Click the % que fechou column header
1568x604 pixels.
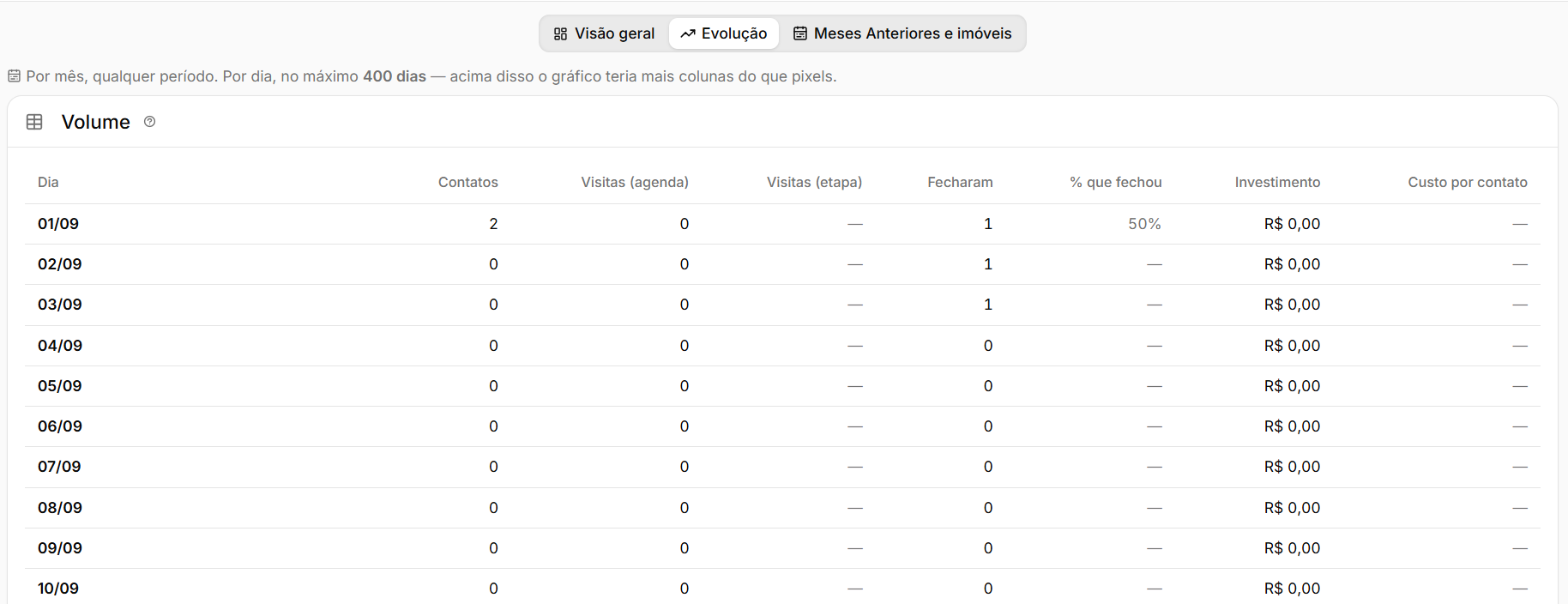pyautogui.click(x=1116, y=182)
